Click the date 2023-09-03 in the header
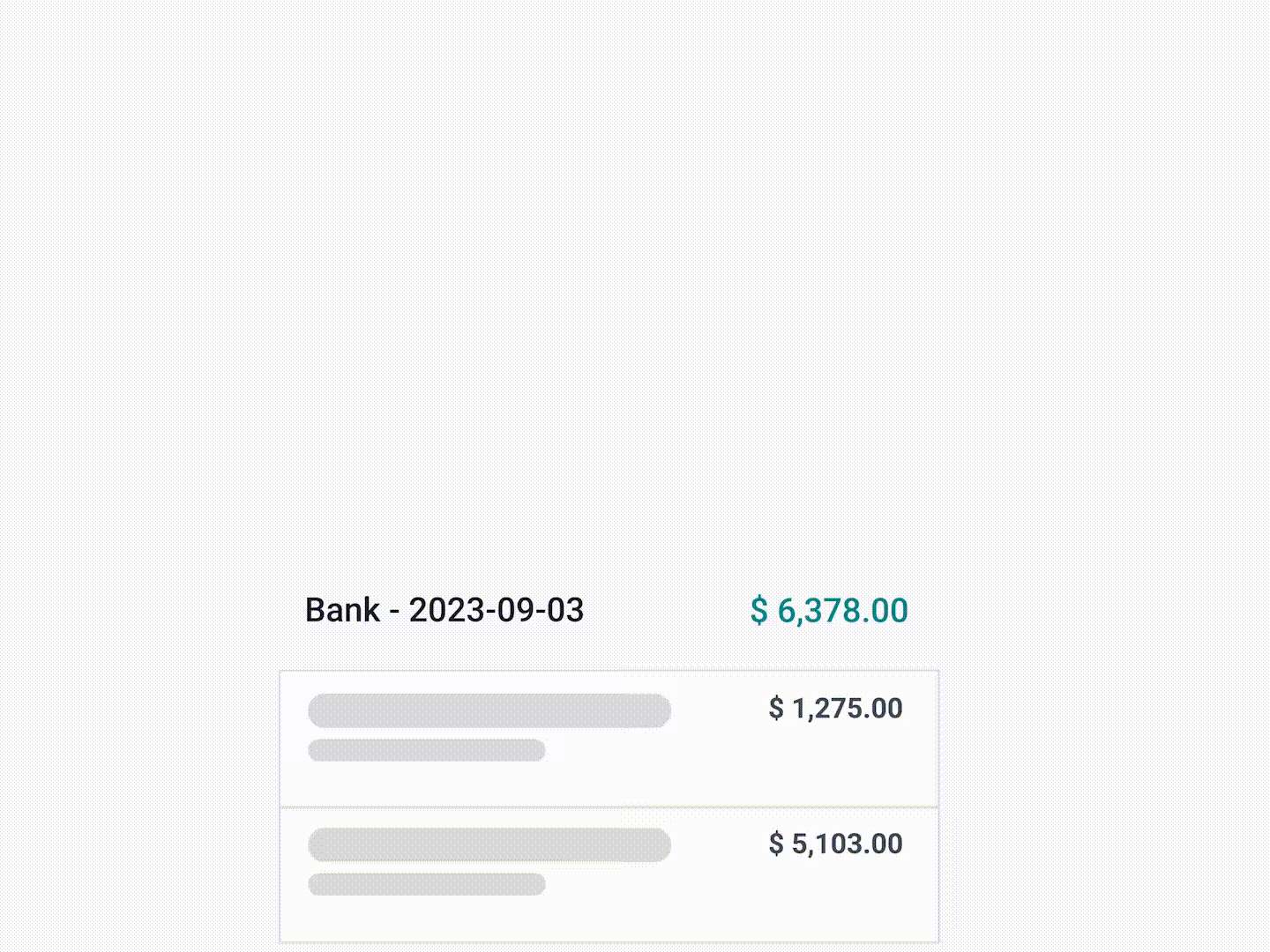1270x952 pixels. pos(496,609)
